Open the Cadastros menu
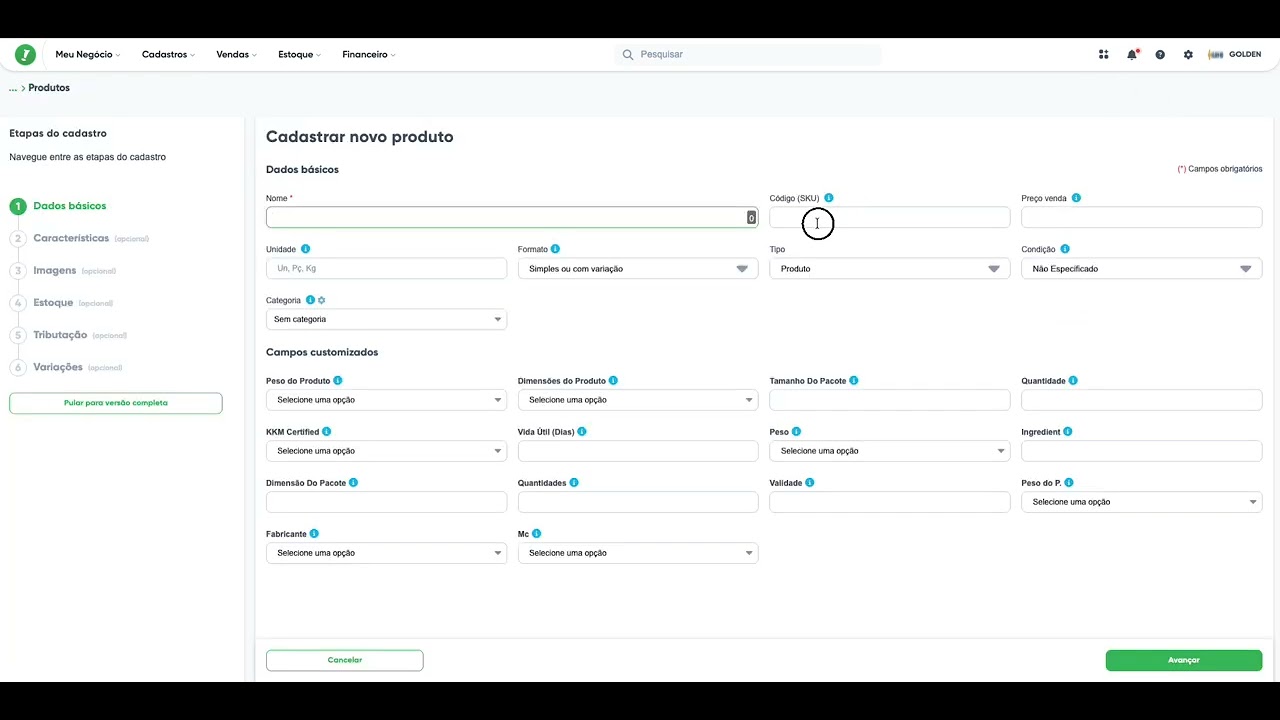Image resolution: width=1280 pixels, height=720 pixels. (x=168, y=55)
